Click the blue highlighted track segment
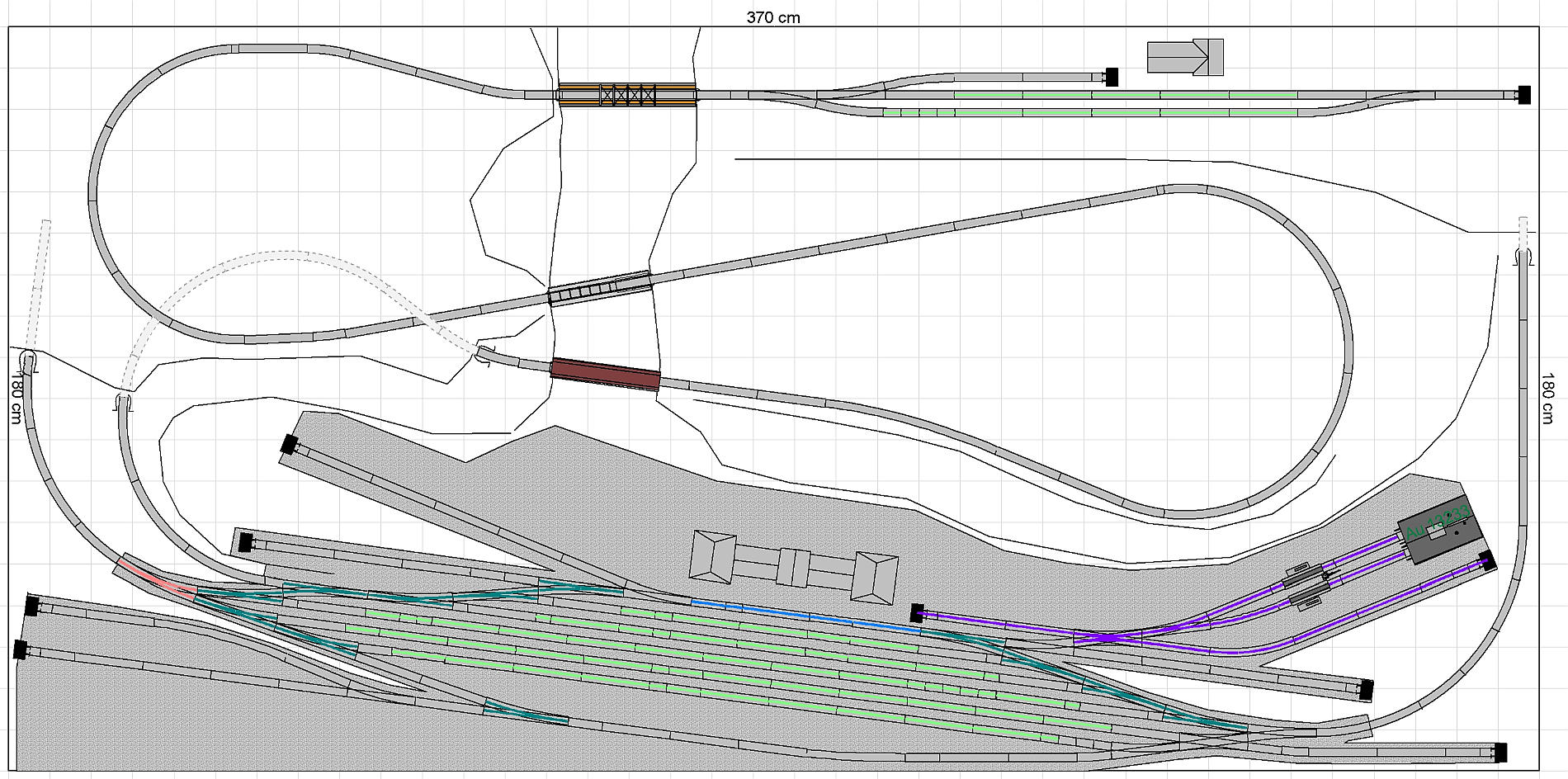Image resolution: width=1568 pixels, height=779 pixels. pyautogui.click(x=805, y=616)
